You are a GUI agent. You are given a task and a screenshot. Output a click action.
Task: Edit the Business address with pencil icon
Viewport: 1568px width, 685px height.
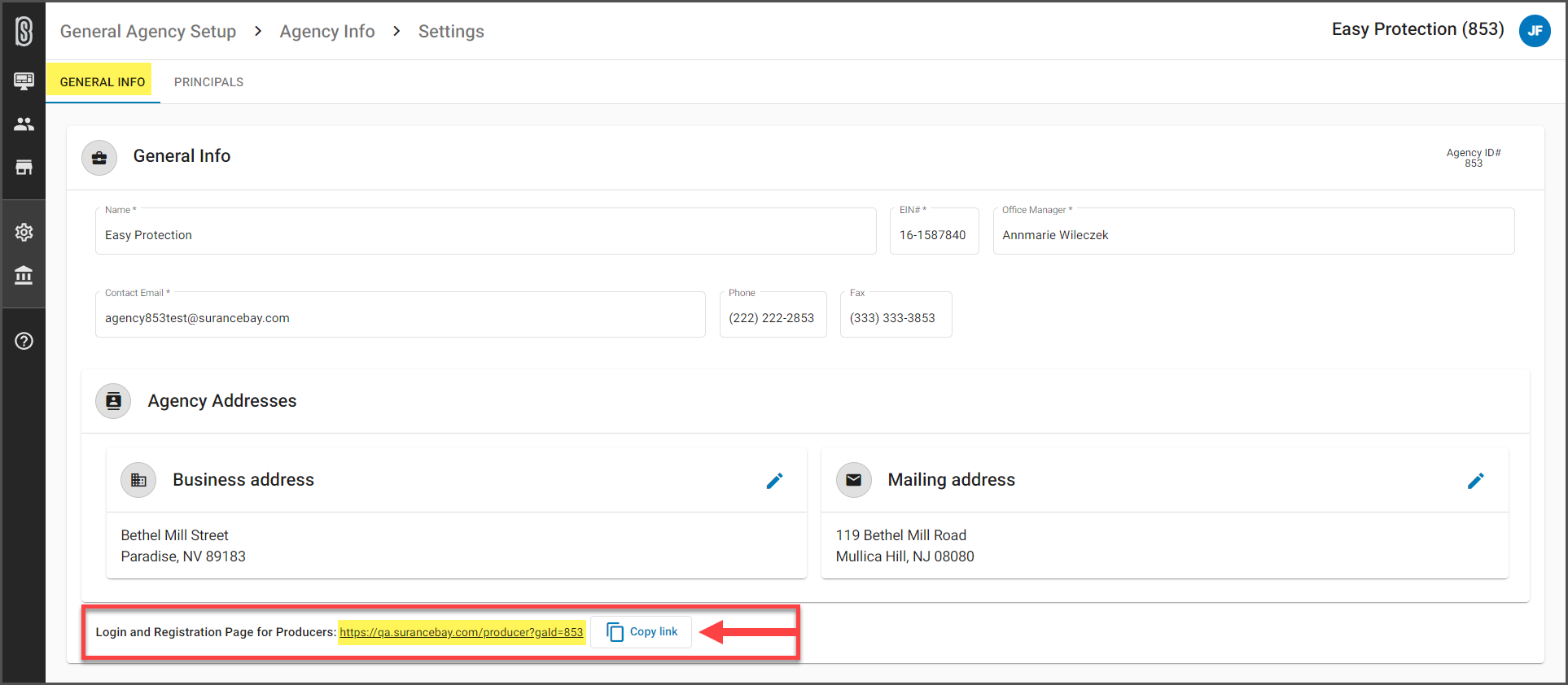(774, 481)
